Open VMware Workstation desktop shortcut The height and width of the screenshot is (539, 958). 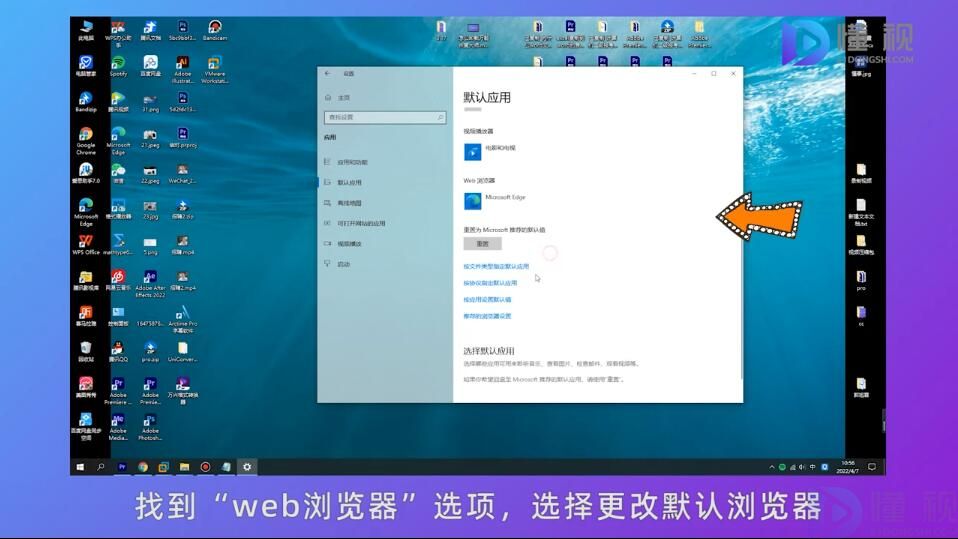pyautogui.click(x=214, y=69)
